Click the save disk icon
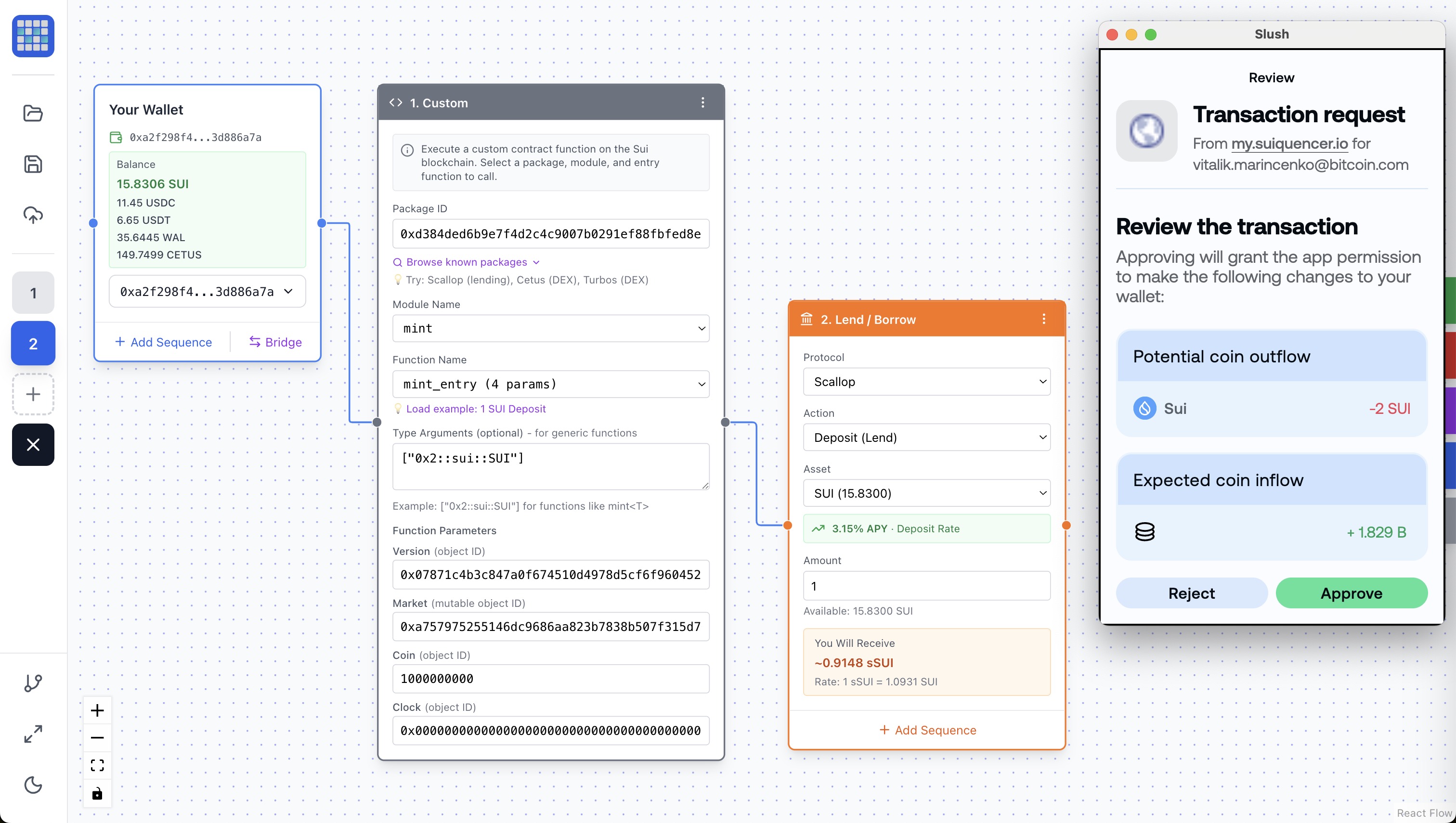1456x823 pixels. (x=33, y=164)
